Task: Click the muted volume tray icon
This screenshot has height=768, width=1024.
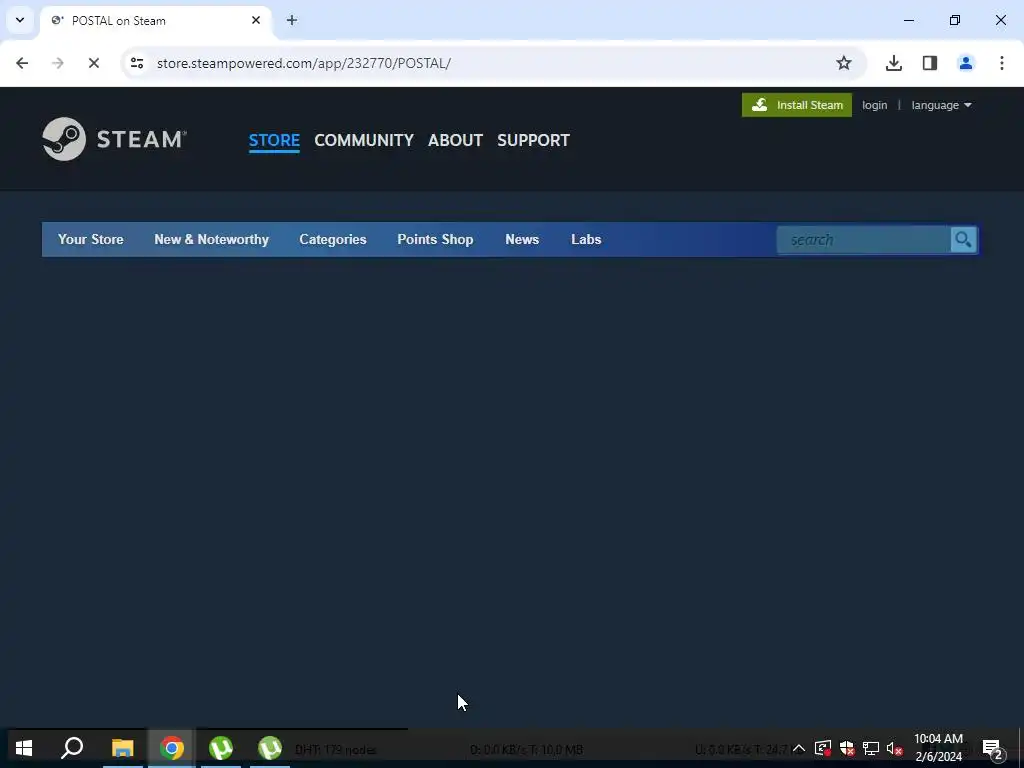Action: click(895, 748)
